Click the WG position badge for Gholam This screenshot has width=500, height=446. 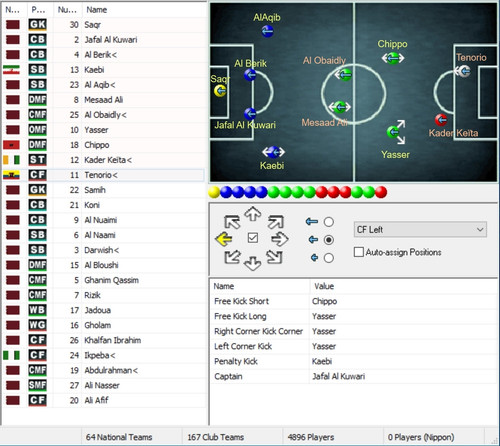point(37,325)
